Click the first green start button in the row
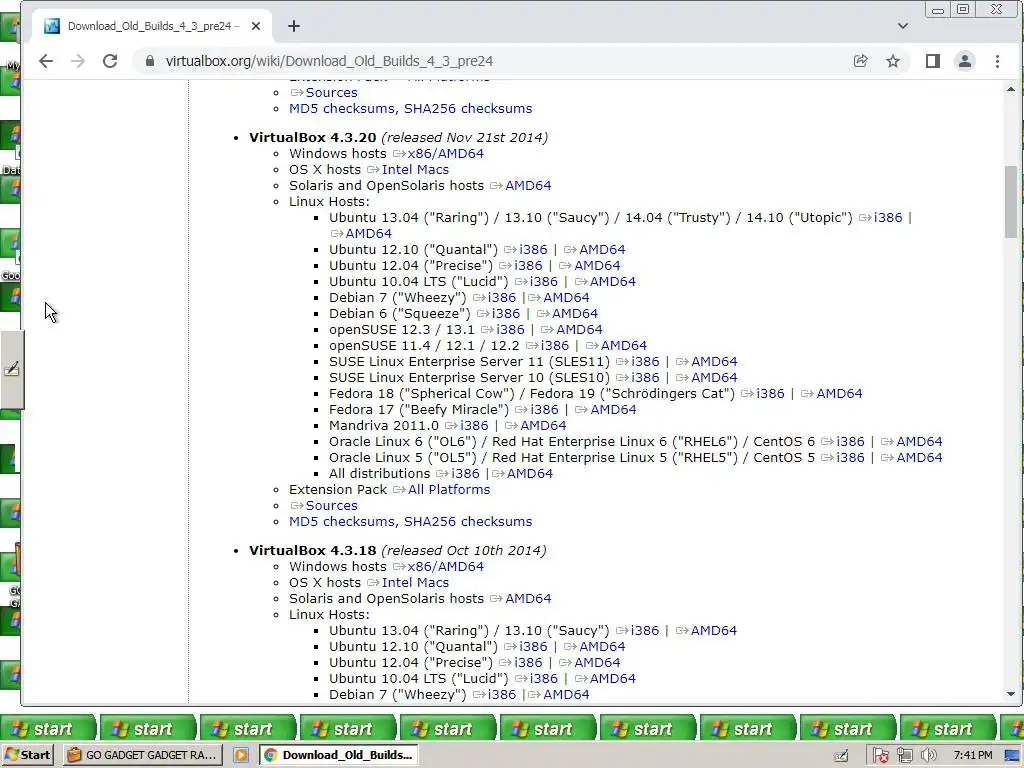Image resolution: width=1024 pixels, height=768 pixels. click(x=48, y=728)
